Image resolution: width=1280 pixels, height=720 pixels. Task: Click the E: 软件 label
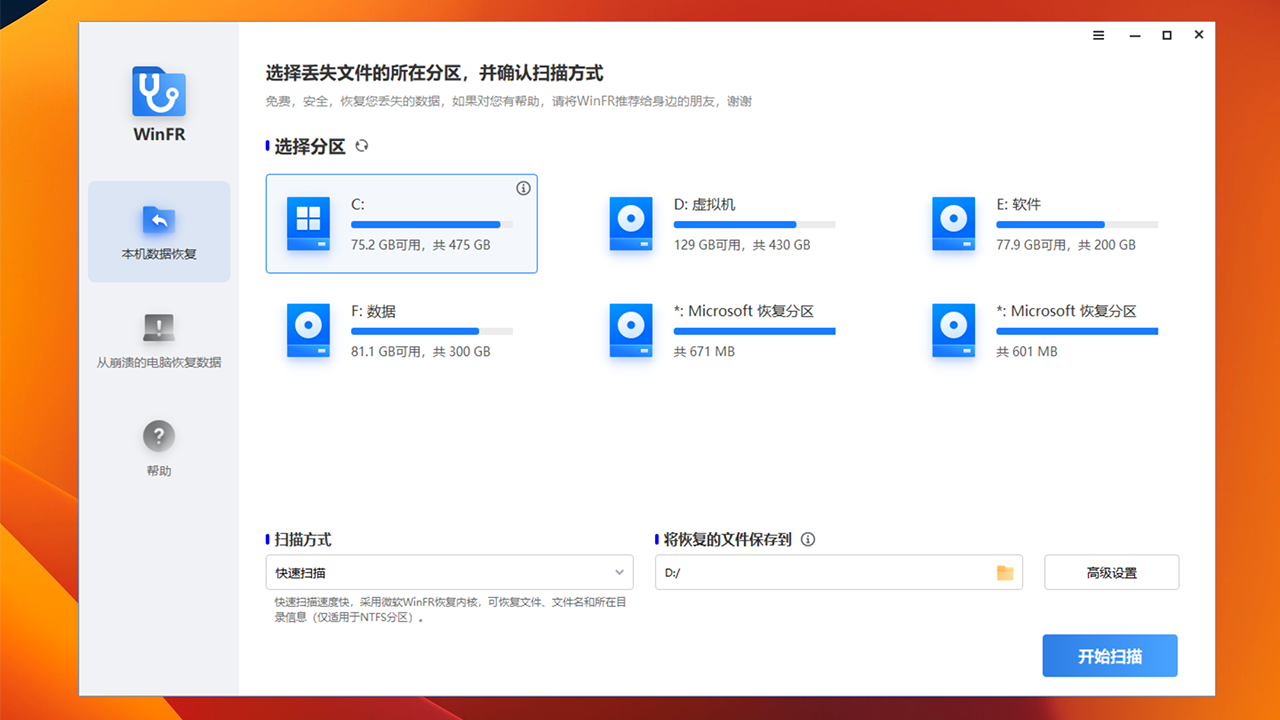point(1019,204)
